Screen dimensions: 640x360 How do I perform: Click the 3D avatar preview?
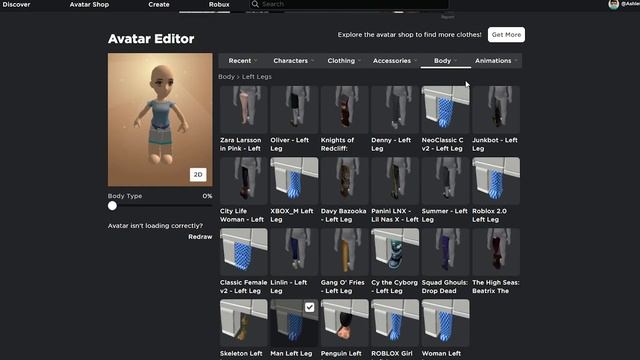coord(160,120)
